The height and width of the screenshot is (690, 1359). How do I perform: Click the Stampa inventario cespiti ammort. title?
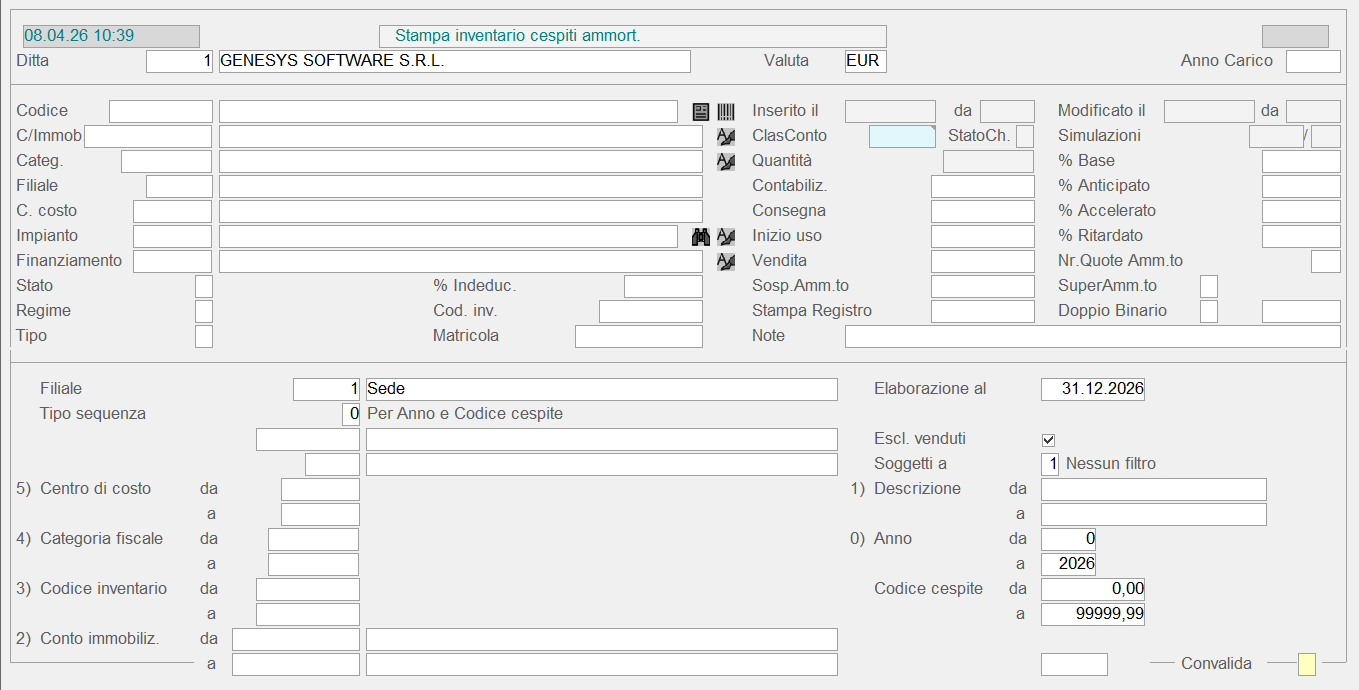(x=632, y=36)
